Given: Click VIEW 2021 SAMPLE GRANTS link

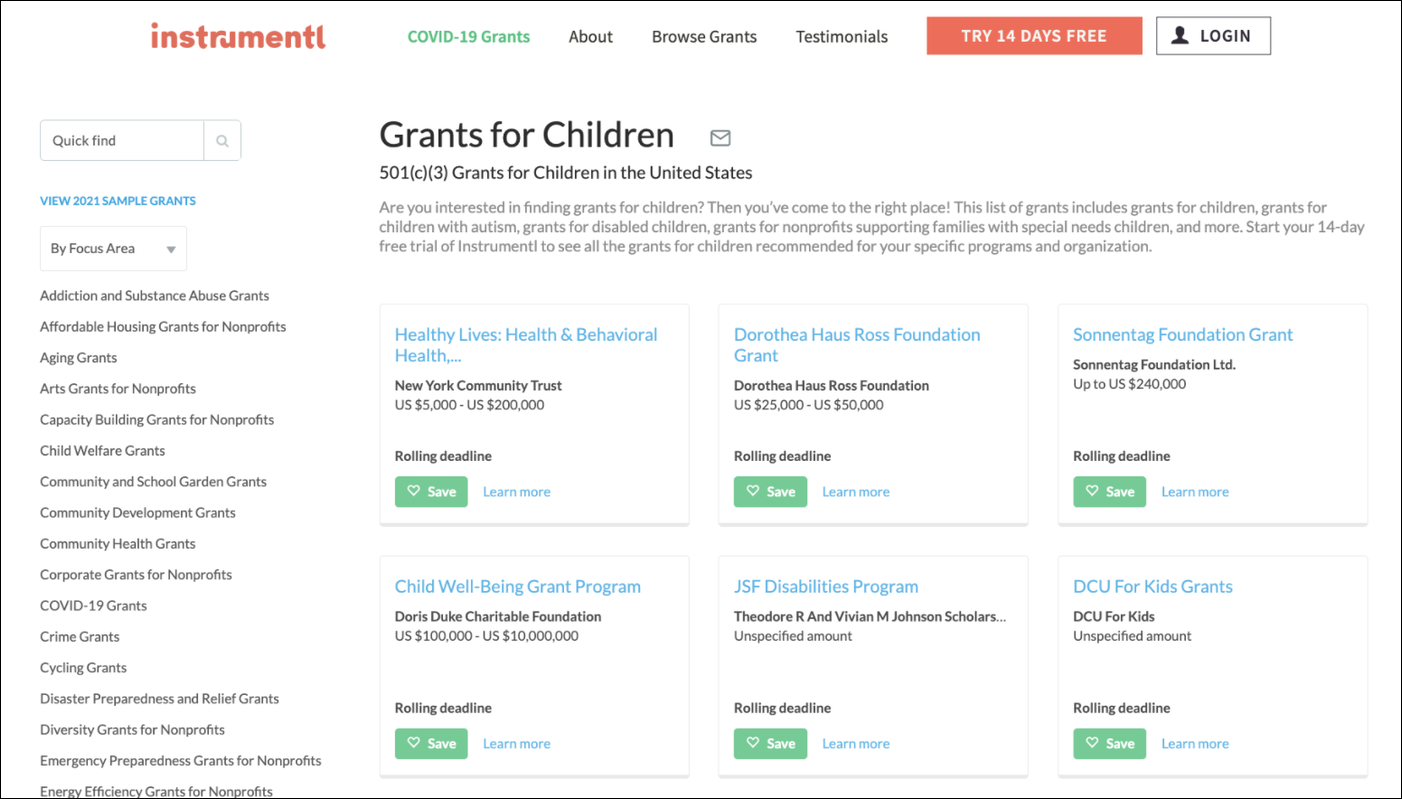Looking at the screenshot, I should point(117,200).
